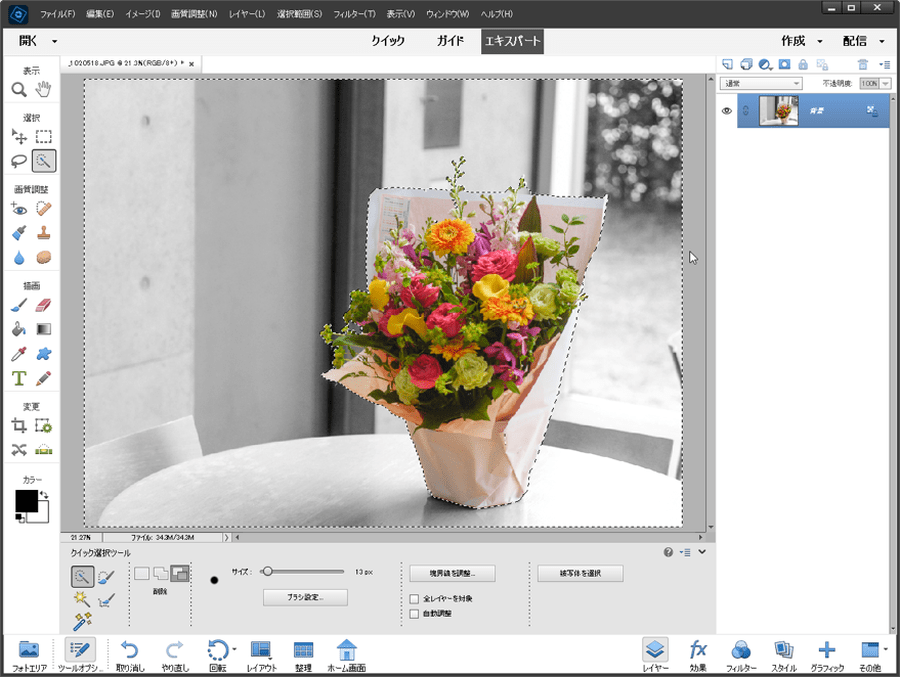Hide the 背景 layer with eye icon
Screen dimensions: 900x677
pos(727,111)
